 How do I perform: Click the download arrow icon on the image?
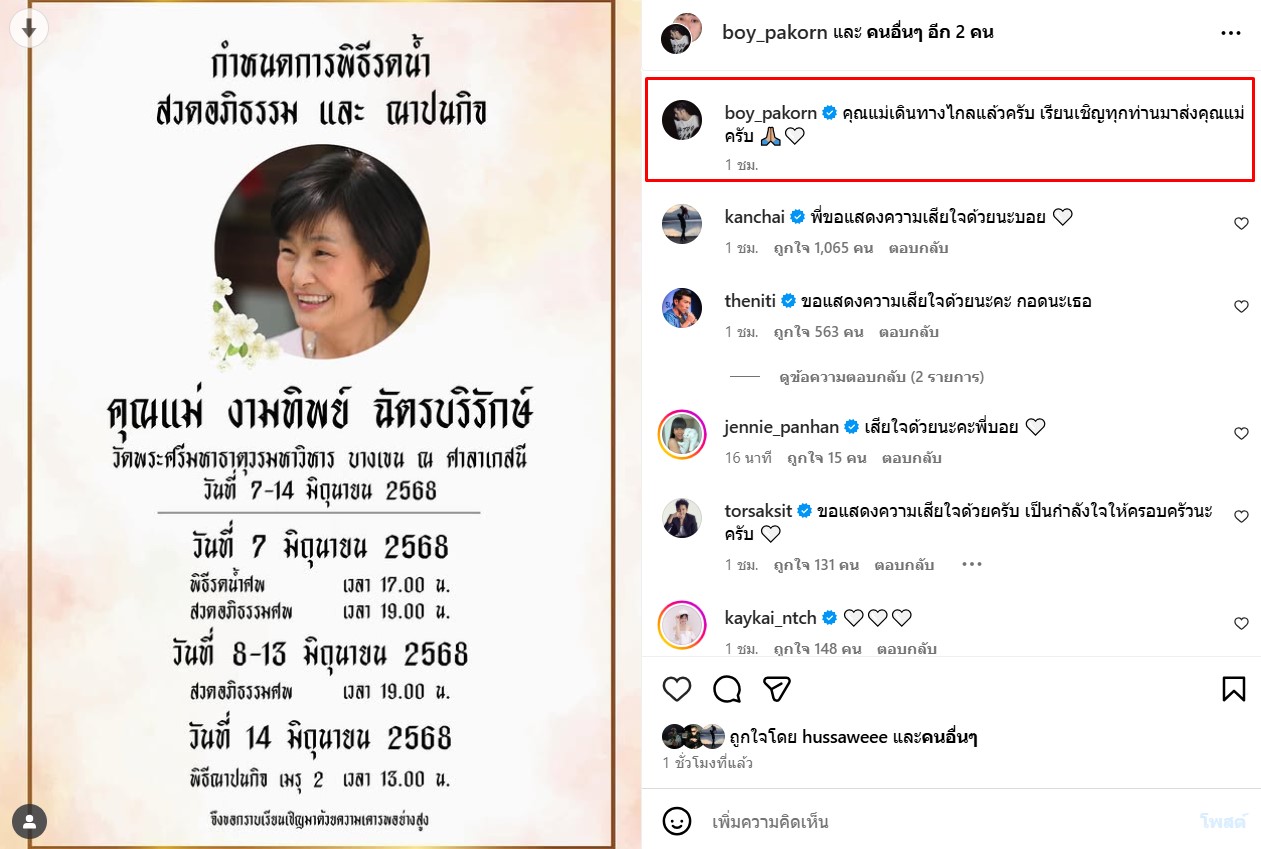[x=29, y=29]
